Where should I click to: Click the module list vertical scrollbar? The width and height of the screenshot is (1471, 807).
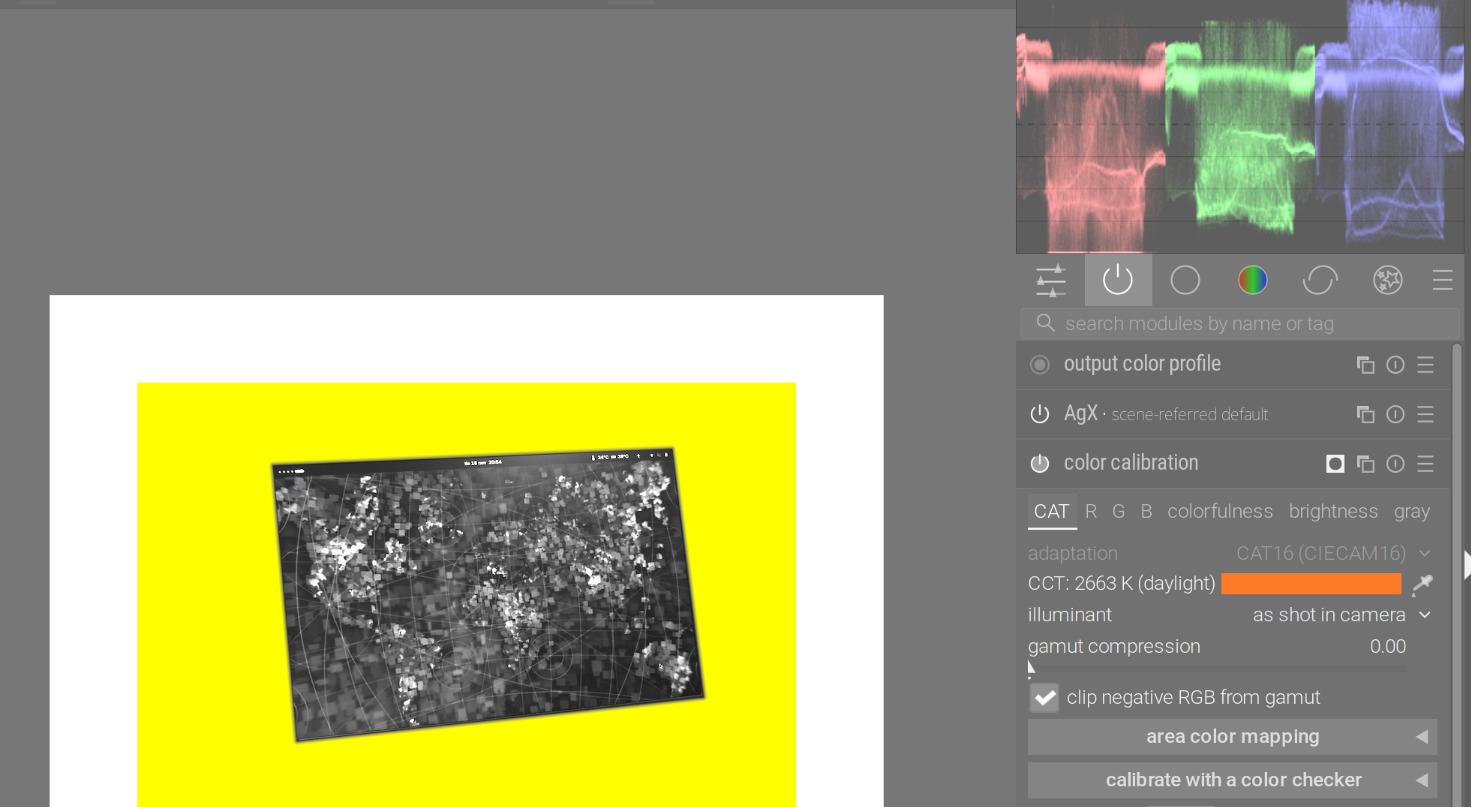[1457, 575]
